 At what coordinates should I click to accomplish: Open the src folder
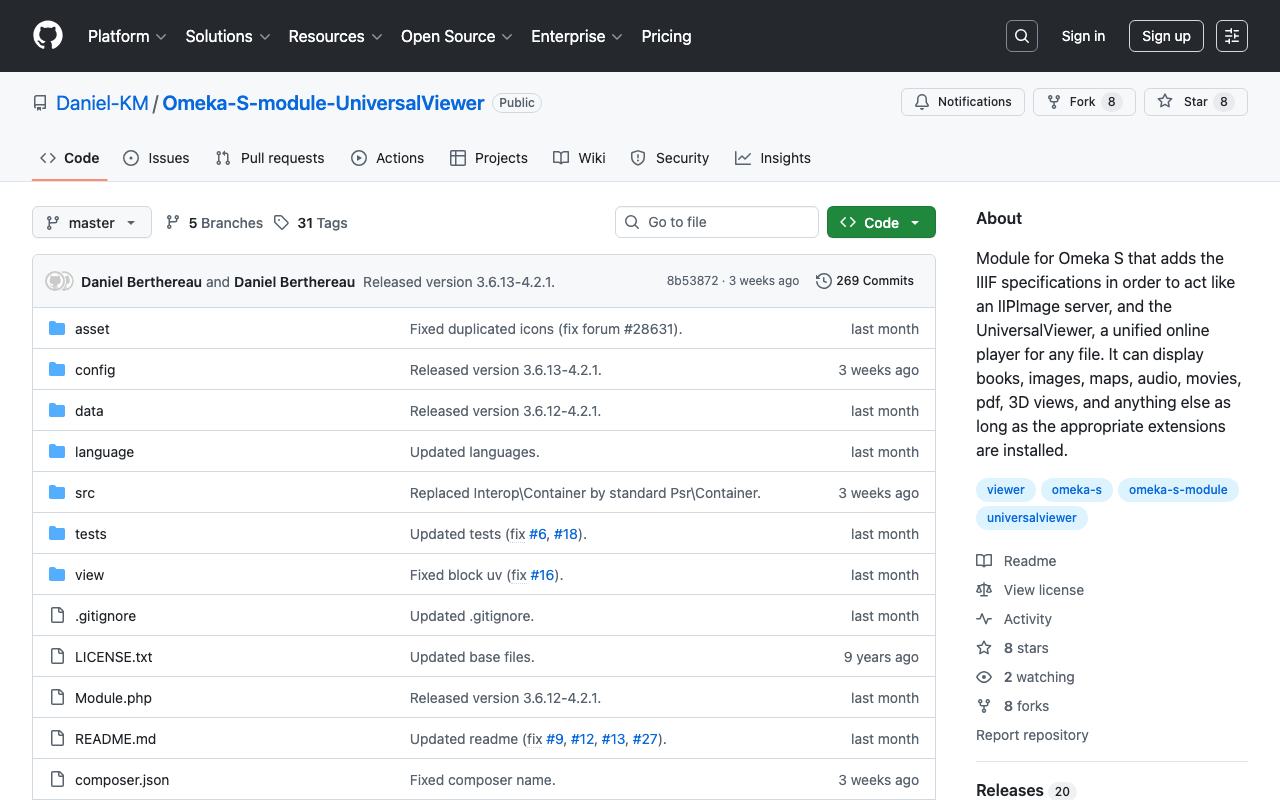coord(85,493)
